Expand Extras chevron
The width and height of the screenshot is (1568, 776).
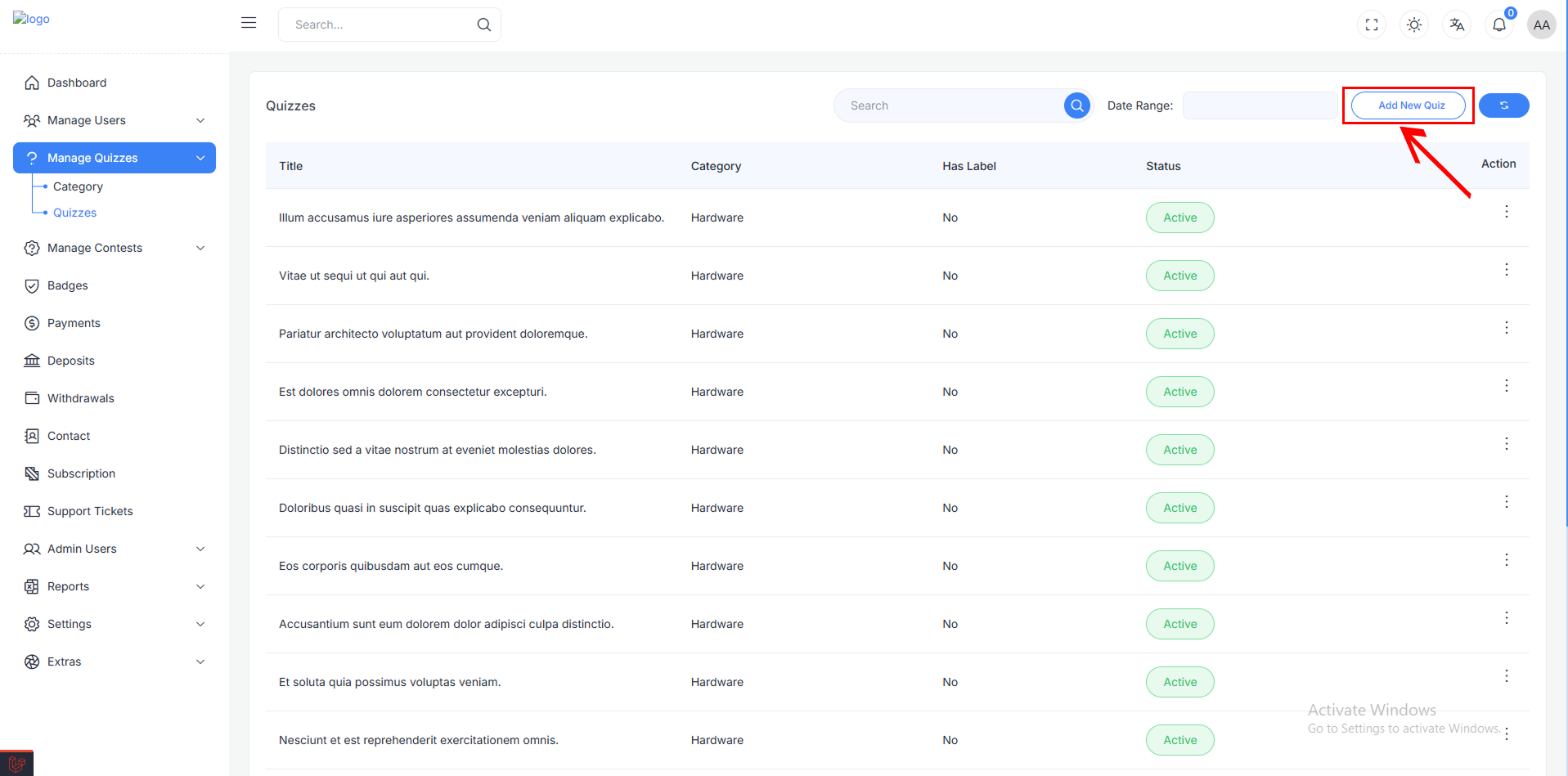click(x=200, y=662)
